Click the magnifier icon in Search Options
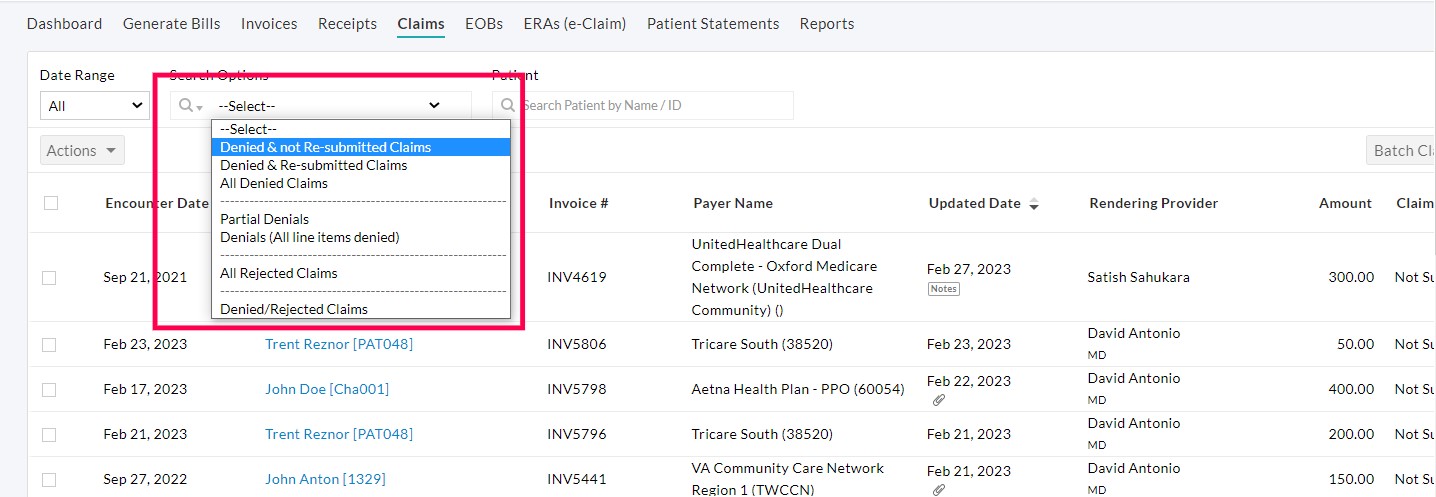 coord(186,105)
